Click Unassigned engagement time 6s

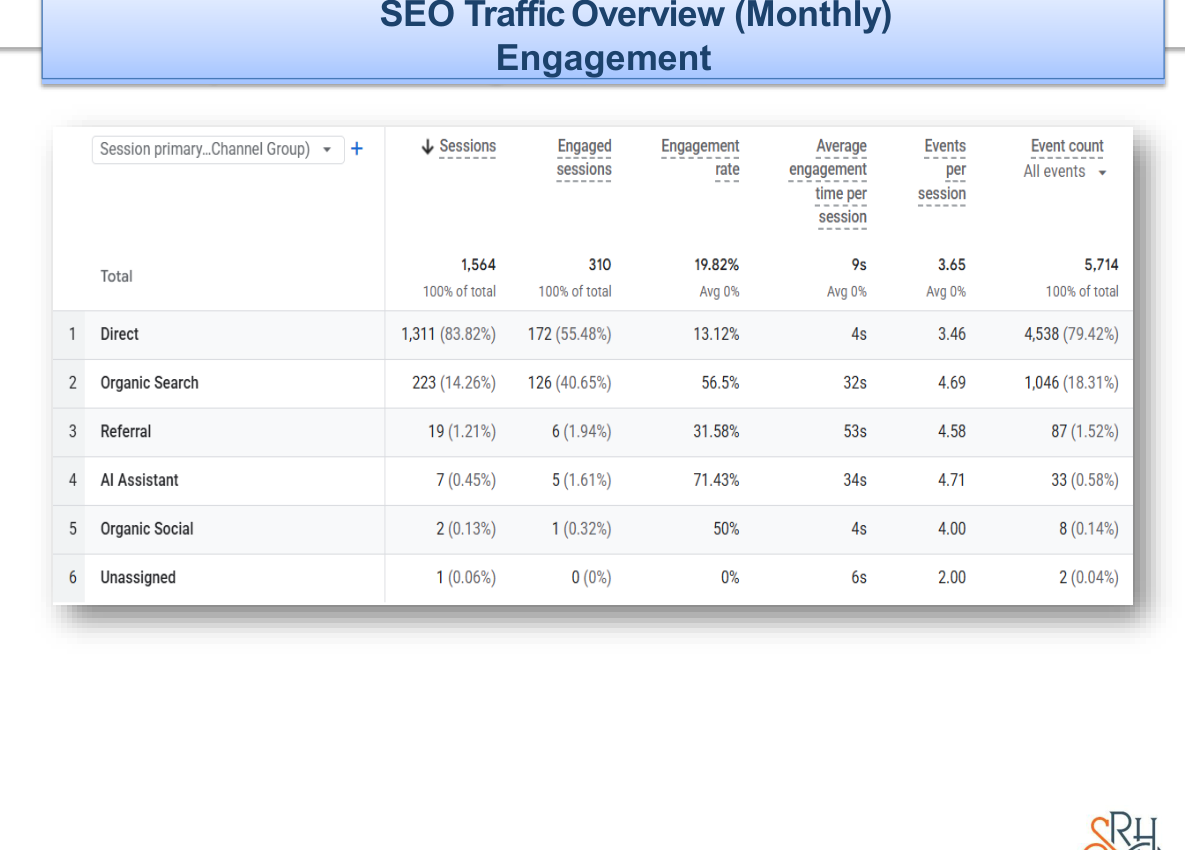tap(859, 577)
